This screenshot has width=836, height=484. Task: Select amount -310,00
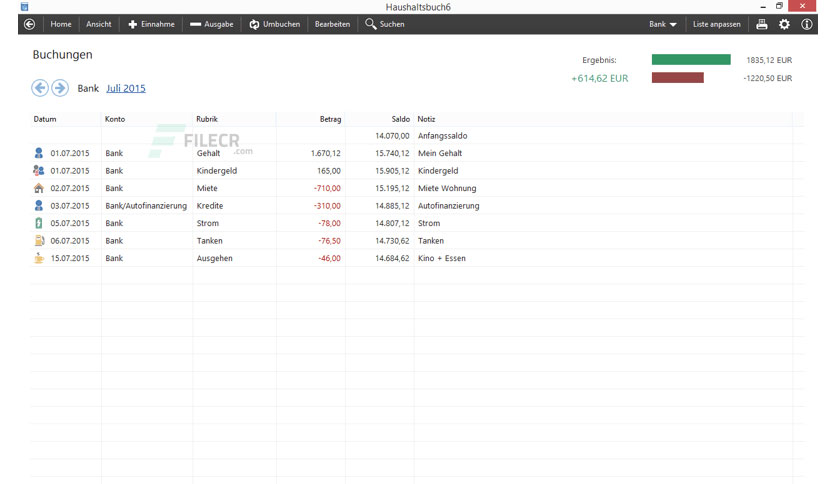pyautogui.click(x=327, y=206)
